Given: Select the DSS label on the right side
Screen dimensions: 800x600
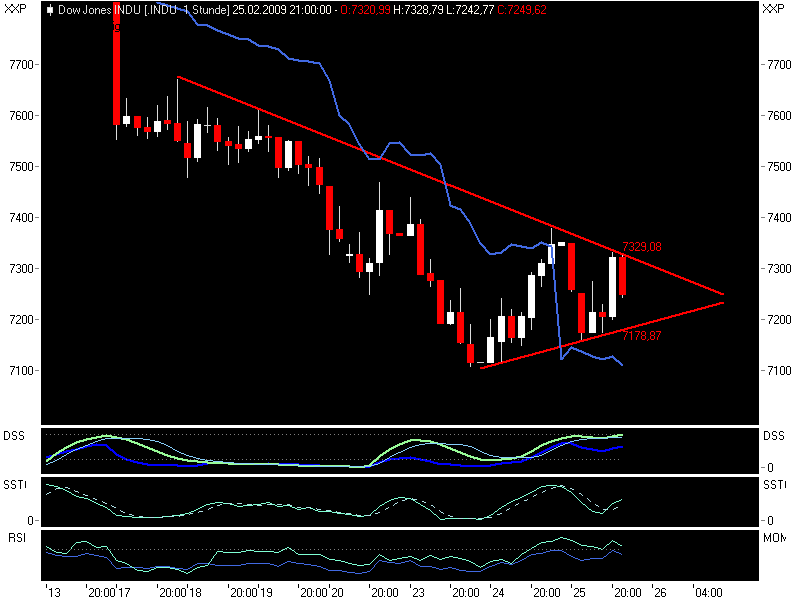Looking at the screenshot, I should click(772, 434).
